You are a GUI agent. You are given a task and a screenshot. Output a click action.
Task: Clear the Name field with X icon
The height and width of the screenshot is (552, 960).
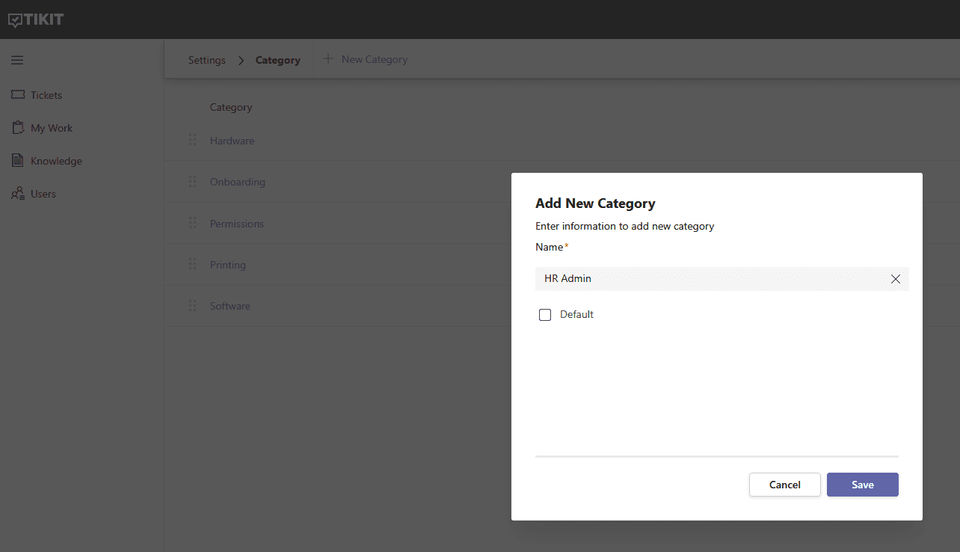coord(896,279)
